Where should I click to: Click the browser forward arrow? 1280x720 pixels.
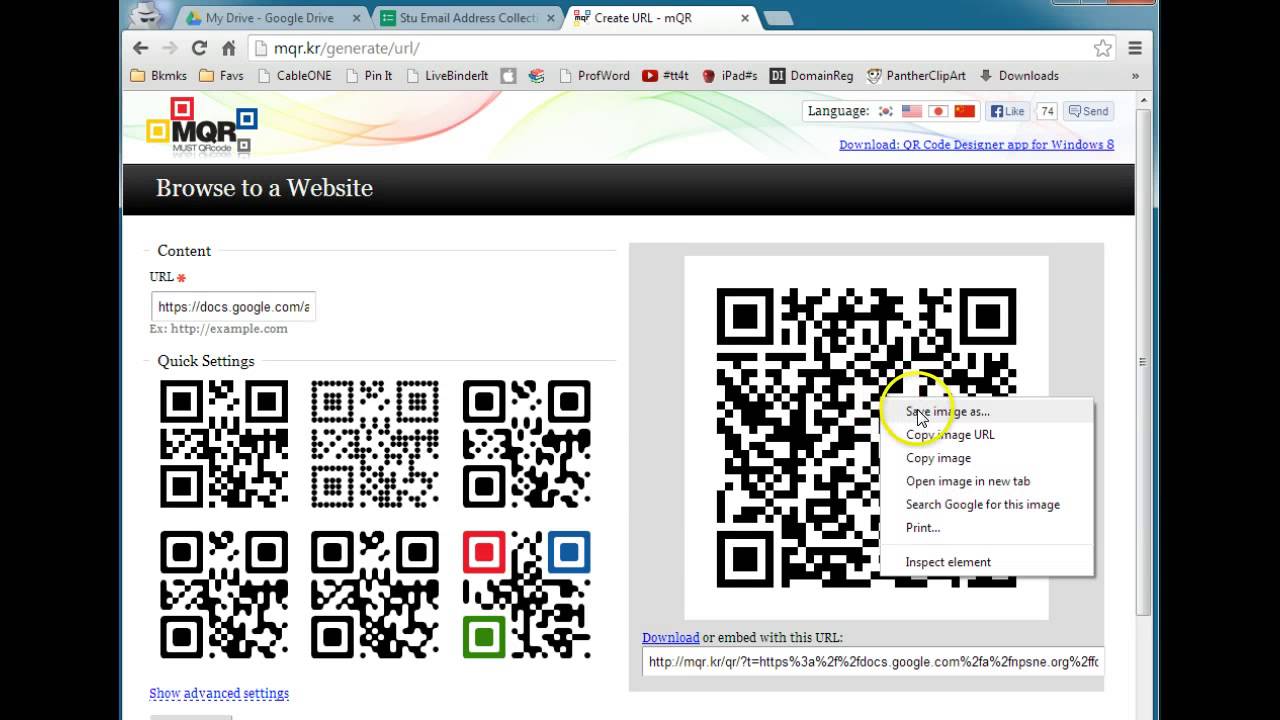(x=170, y=48)
